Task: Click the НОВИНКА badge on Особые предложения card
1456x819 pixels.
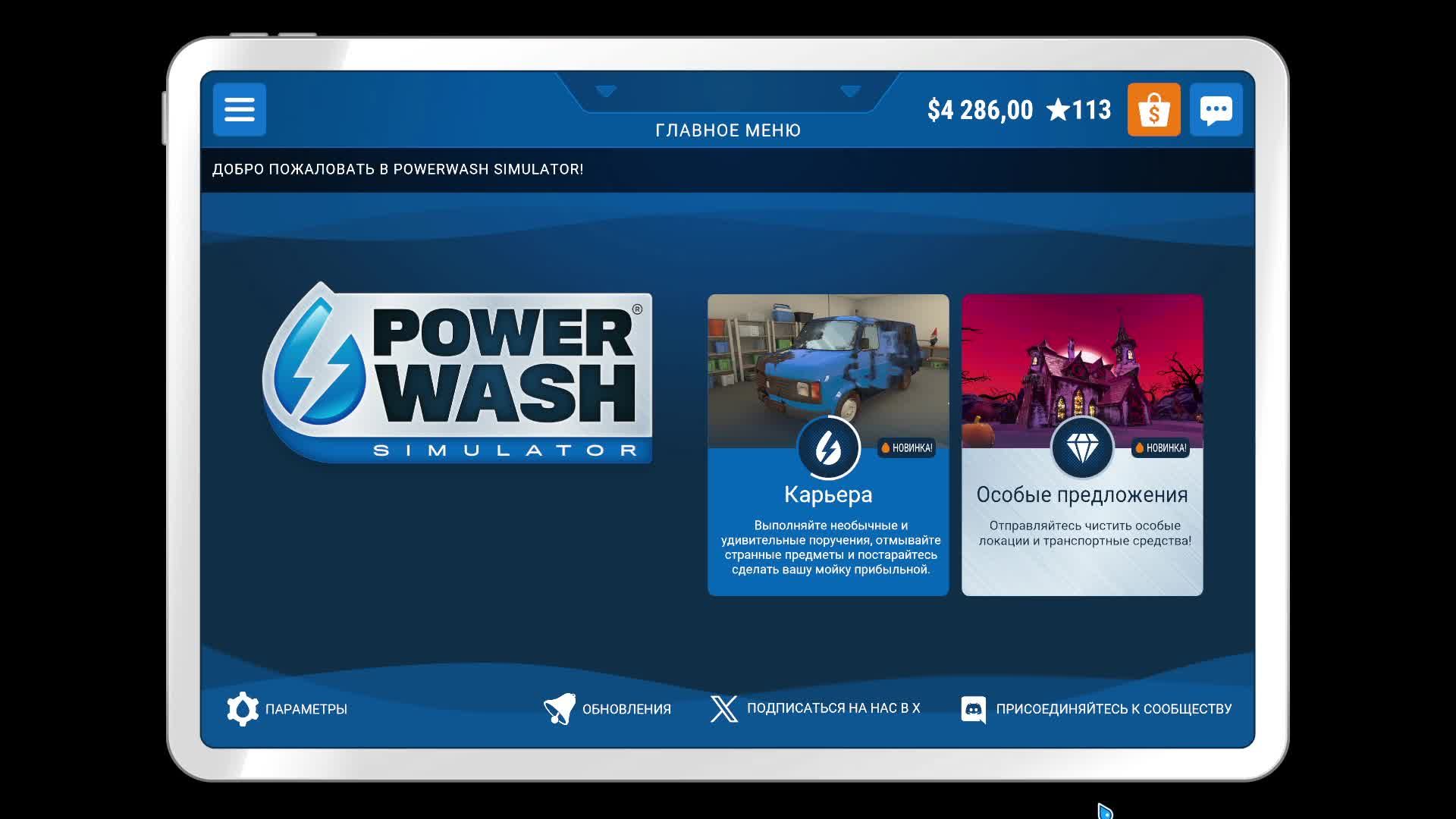Action: [x=1160, y=448]
